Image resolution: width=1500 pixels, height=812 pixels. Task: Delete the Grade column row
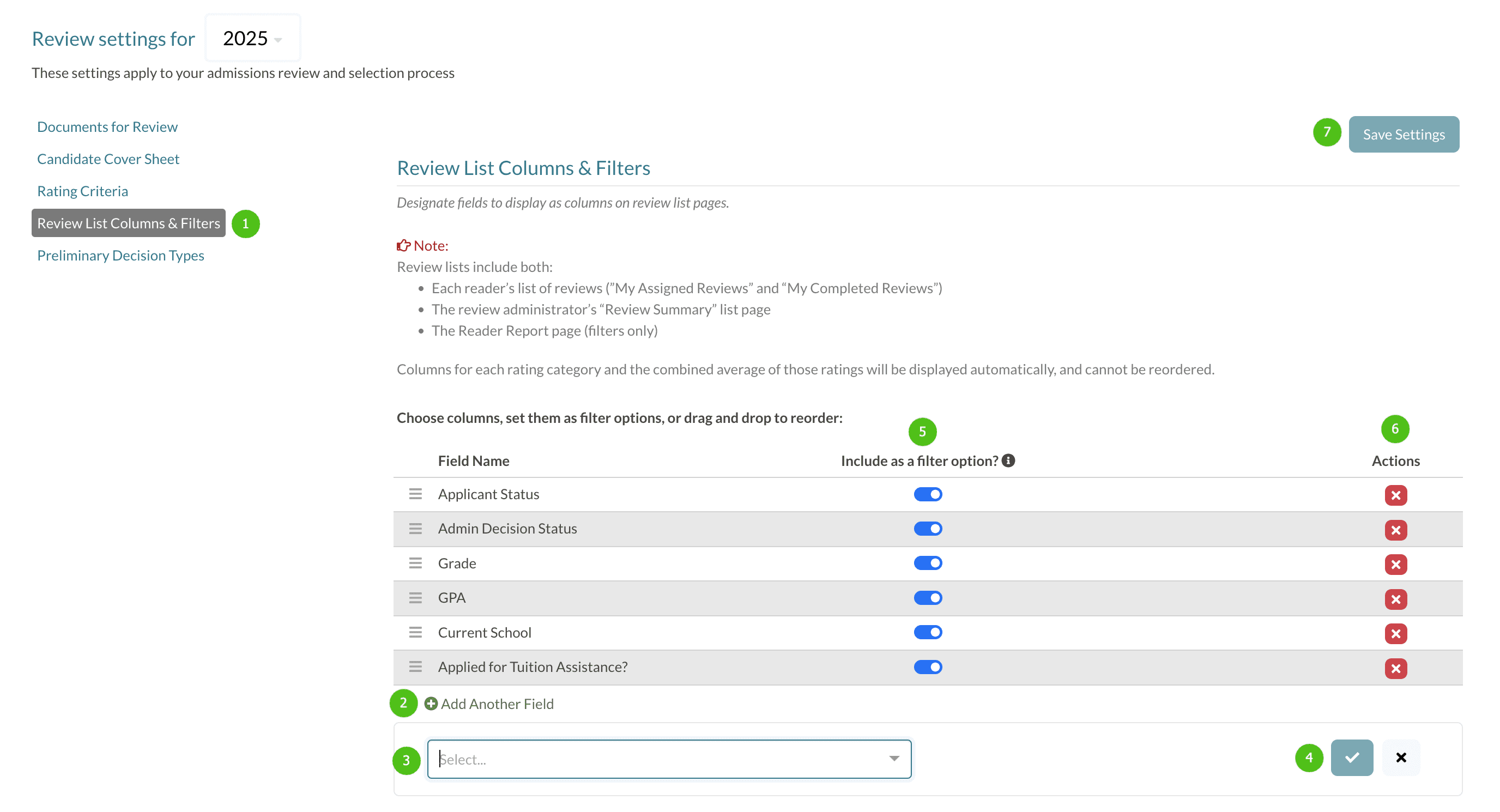coord(1395,564)
